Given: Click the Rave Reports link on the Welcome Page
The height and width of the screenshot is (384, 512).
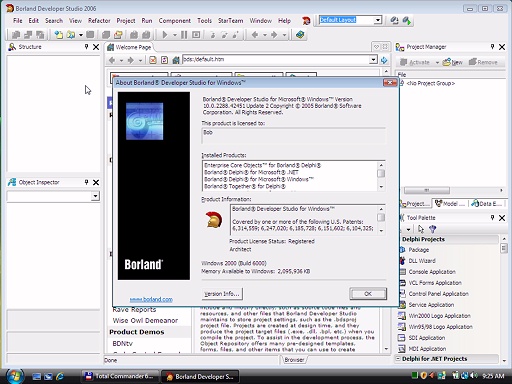Looking at the screenshot, I should [134, 310].
